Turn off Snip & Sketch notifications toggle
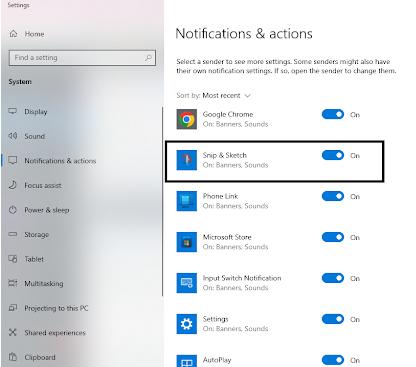Image resolution: width=416 pixels, height=367 pixels. (333, 155)
